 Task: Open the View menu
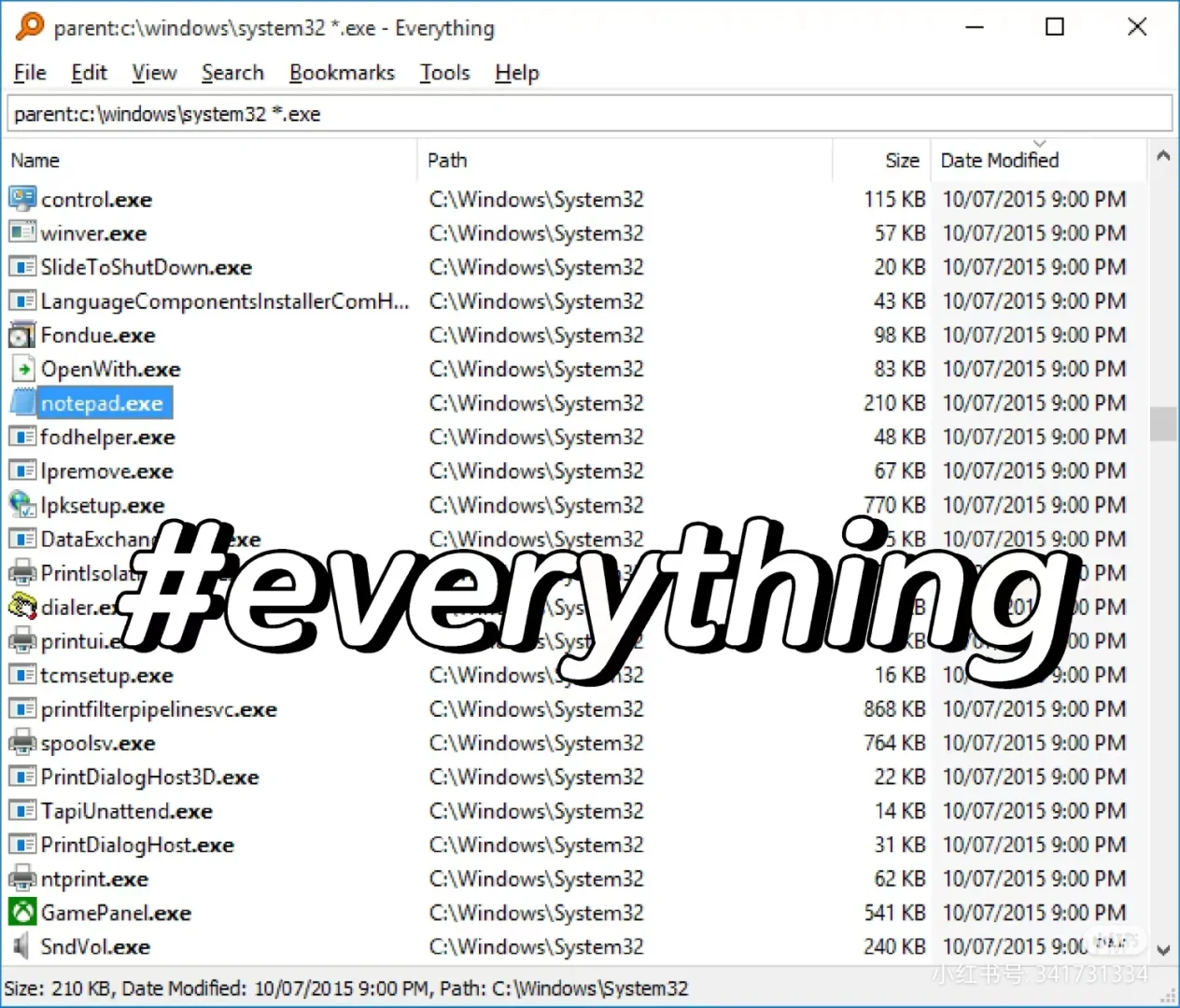click(x=154, y=73)
